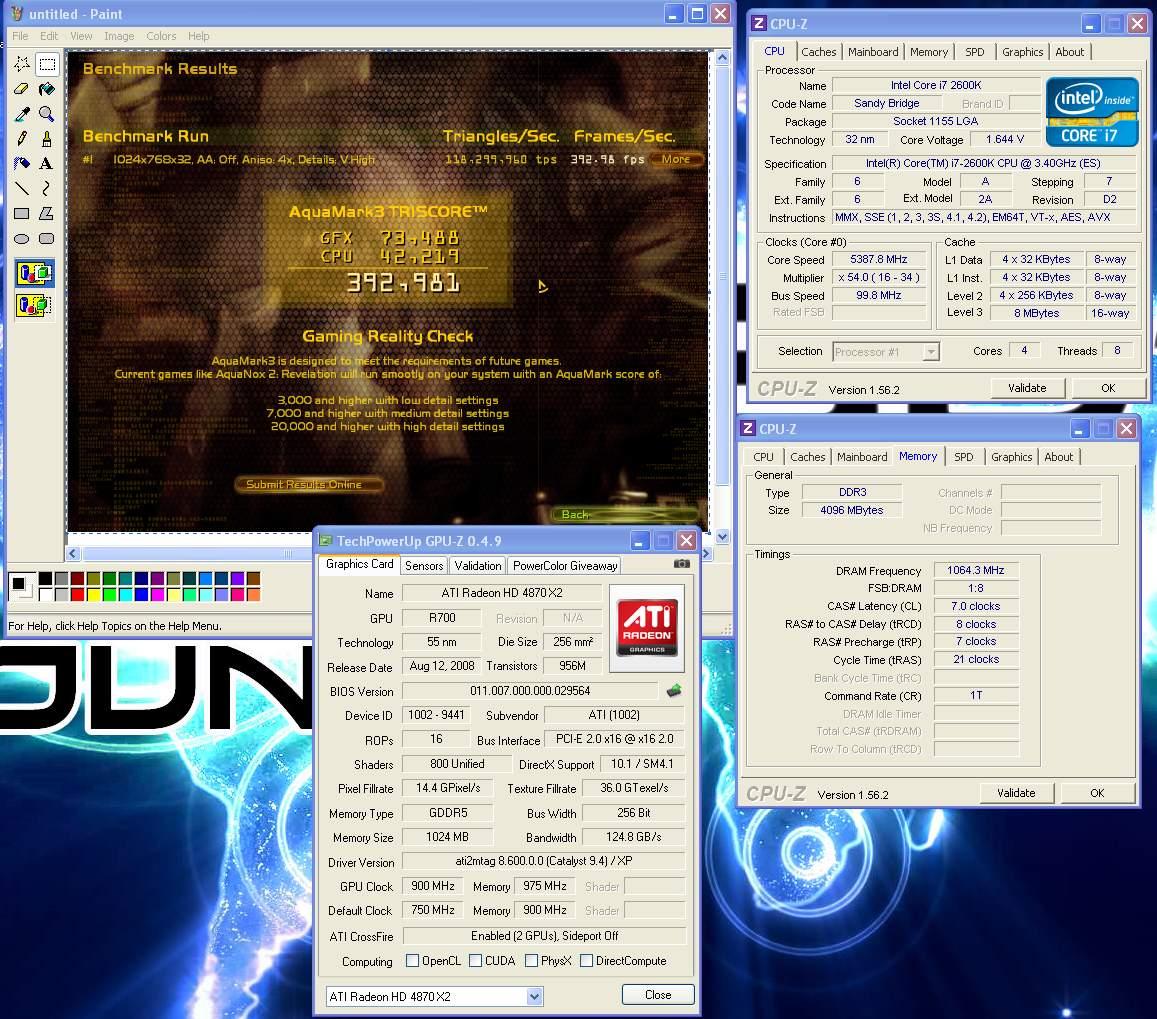Click the GPU Clock value 900 MHz
Screen dimensions: 1157x1019
(432, 885)
